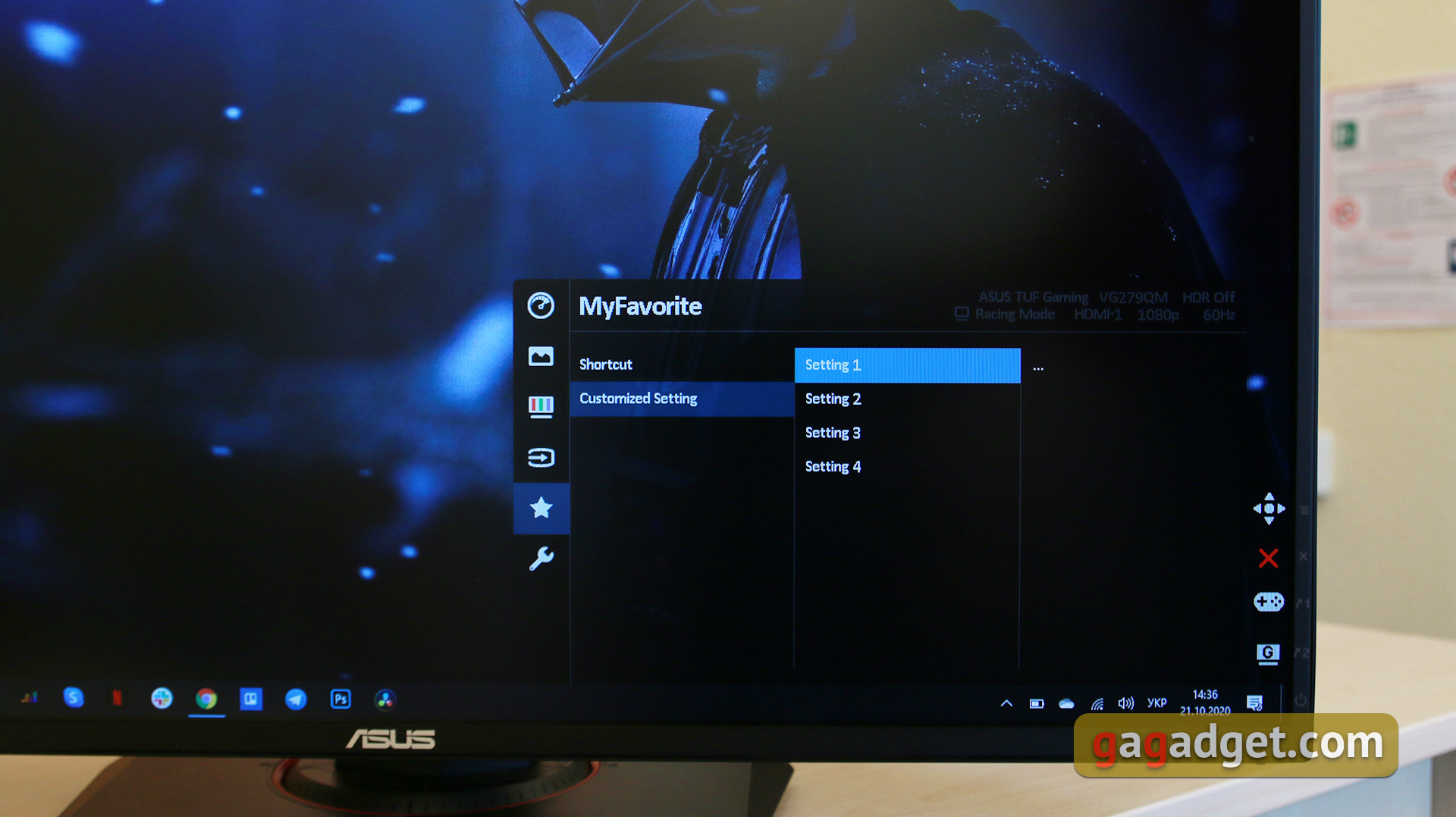Open the red Netflix taskbar icon

[117, 698]
